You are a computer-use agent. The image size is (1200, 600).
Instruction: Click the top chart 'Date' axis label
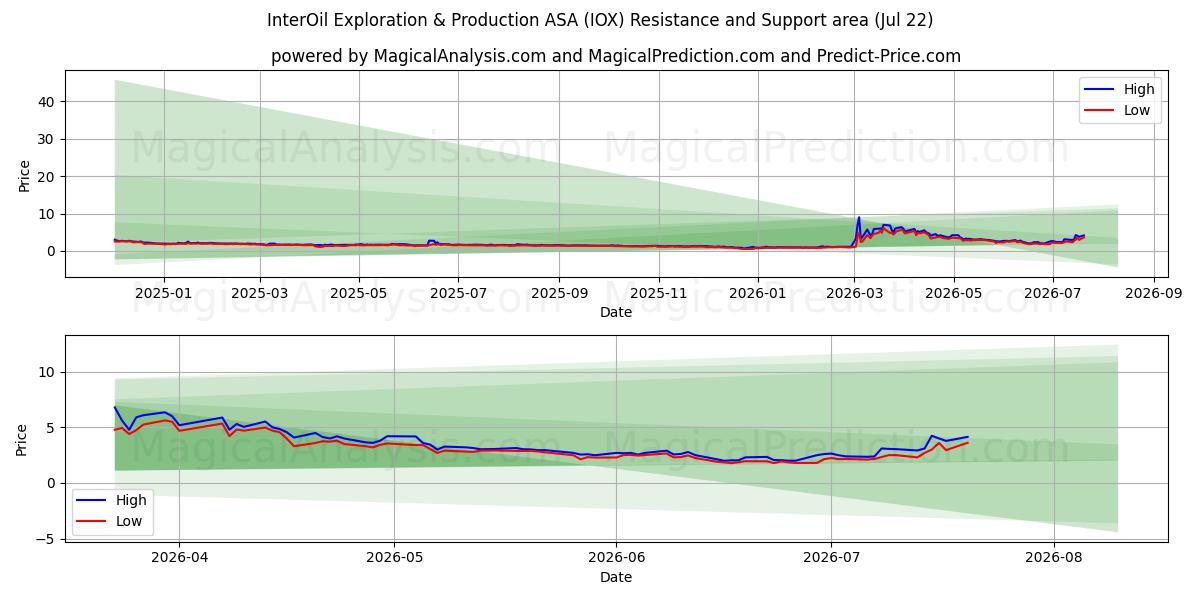615,313
